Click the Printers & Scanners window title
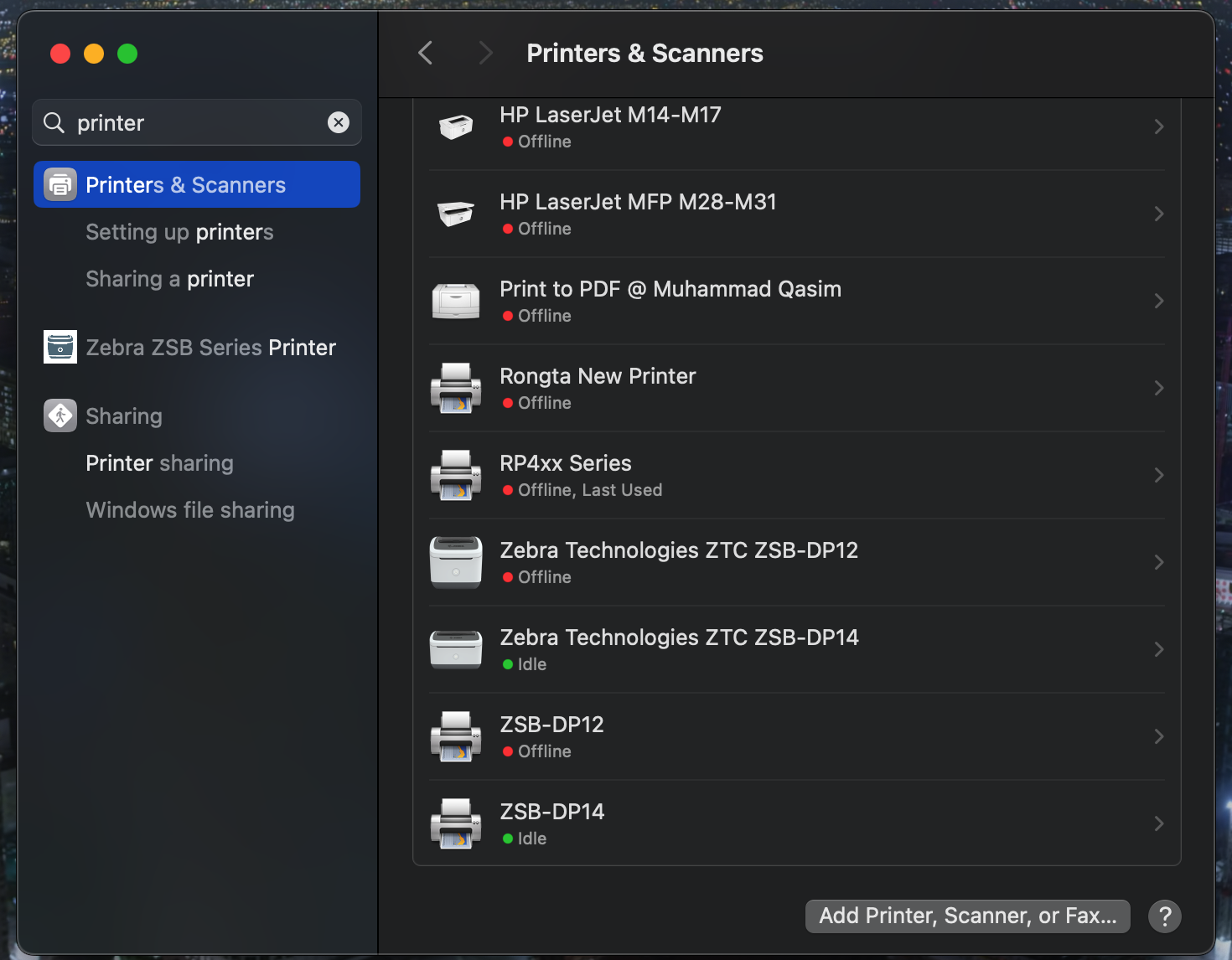Viewport: 1232px width, 960px height. pos(644,53)
